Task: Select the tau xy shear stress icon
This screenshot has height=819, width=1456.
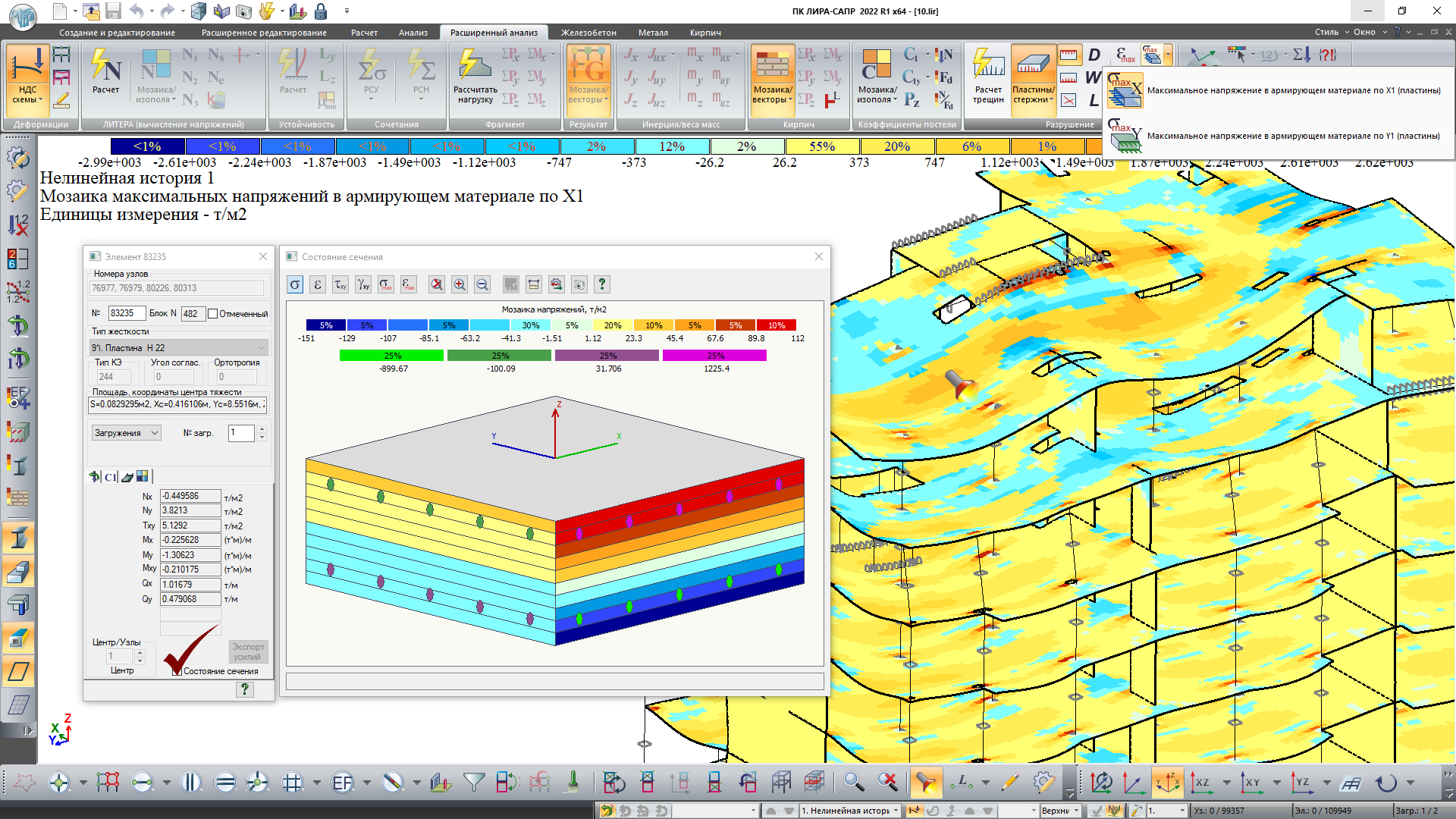Action: click(x=340, y=284)
